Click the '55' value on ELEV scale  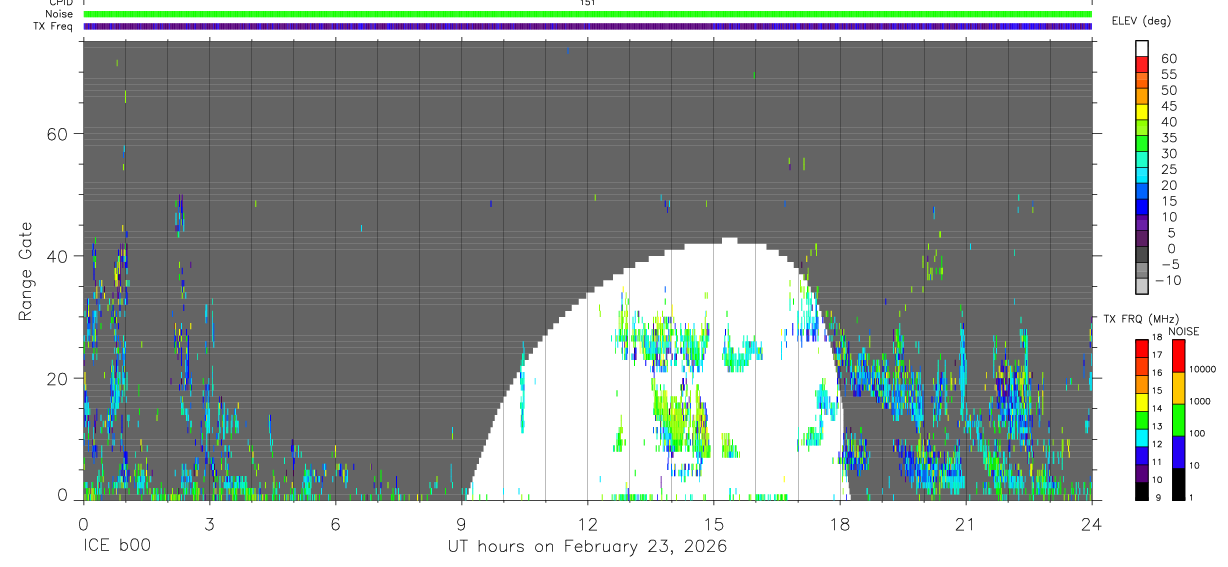[1168, 74]
